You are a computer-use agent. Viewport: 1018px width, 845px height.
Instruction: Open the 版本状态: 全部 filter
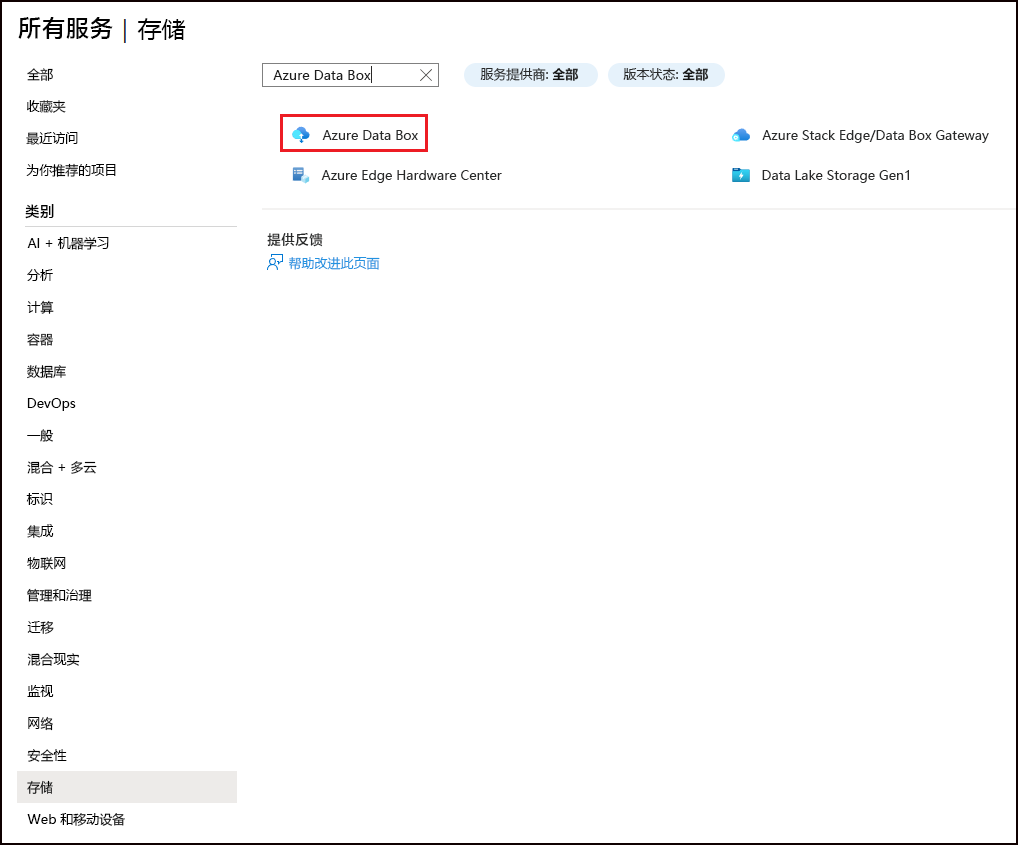click(x=666, y=75)
